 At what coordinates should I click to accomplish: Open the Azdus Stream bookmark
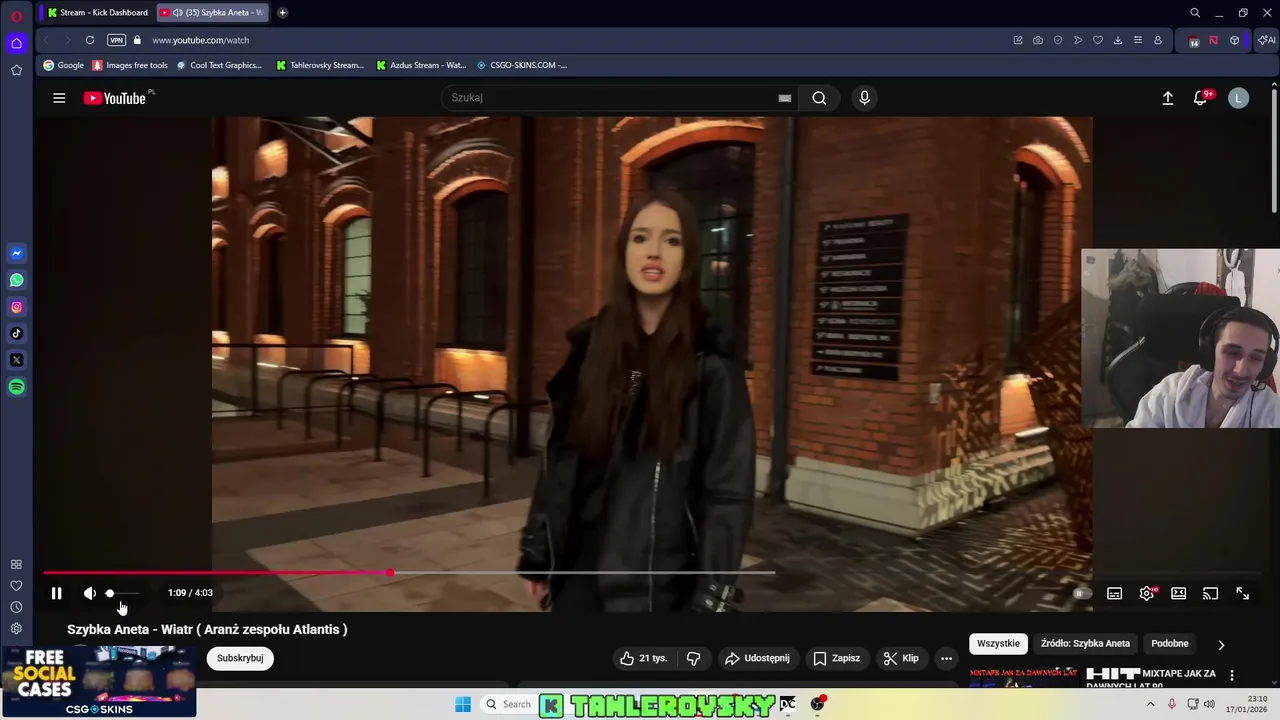click(421, 65)
